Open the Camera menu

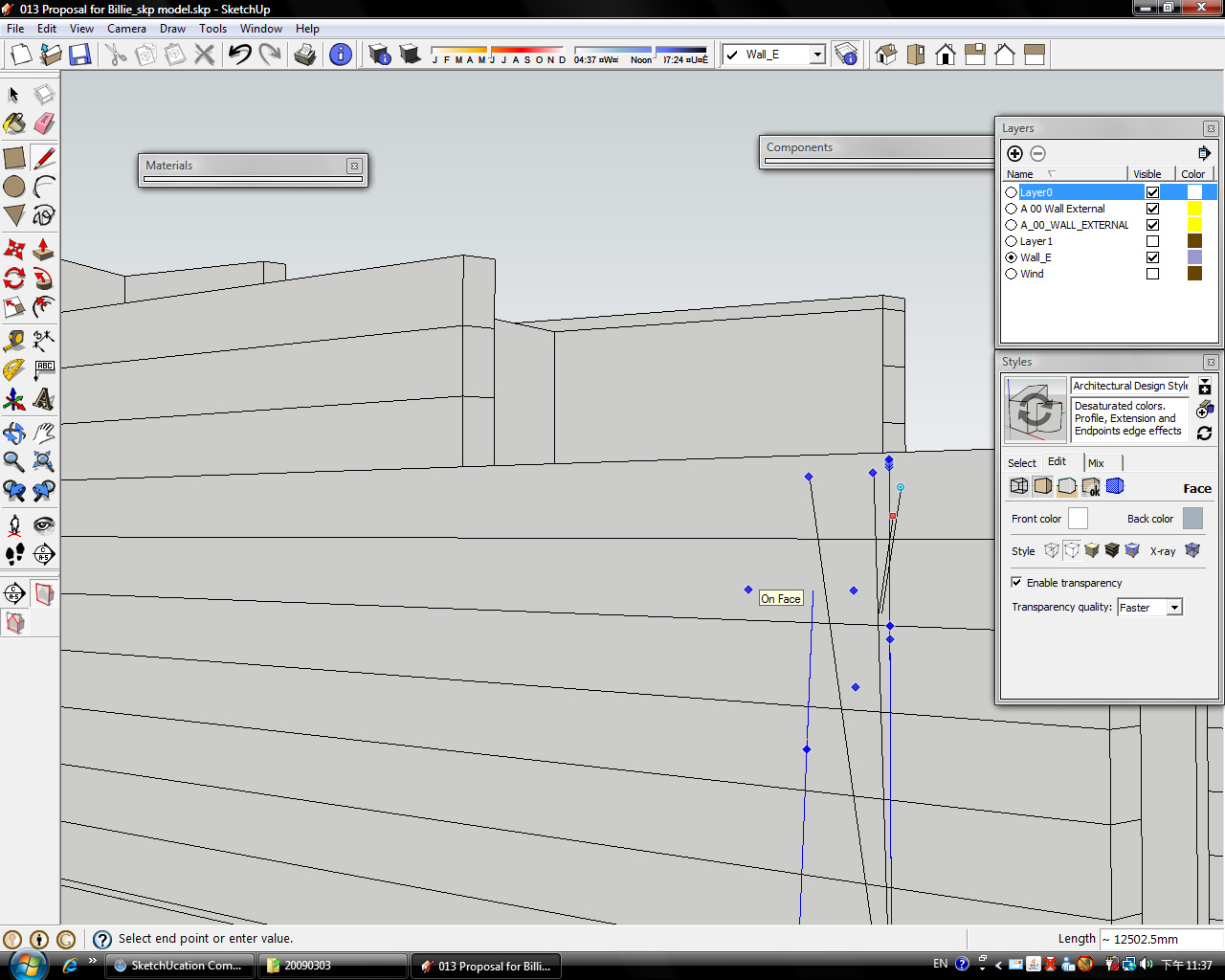[126, 29]
